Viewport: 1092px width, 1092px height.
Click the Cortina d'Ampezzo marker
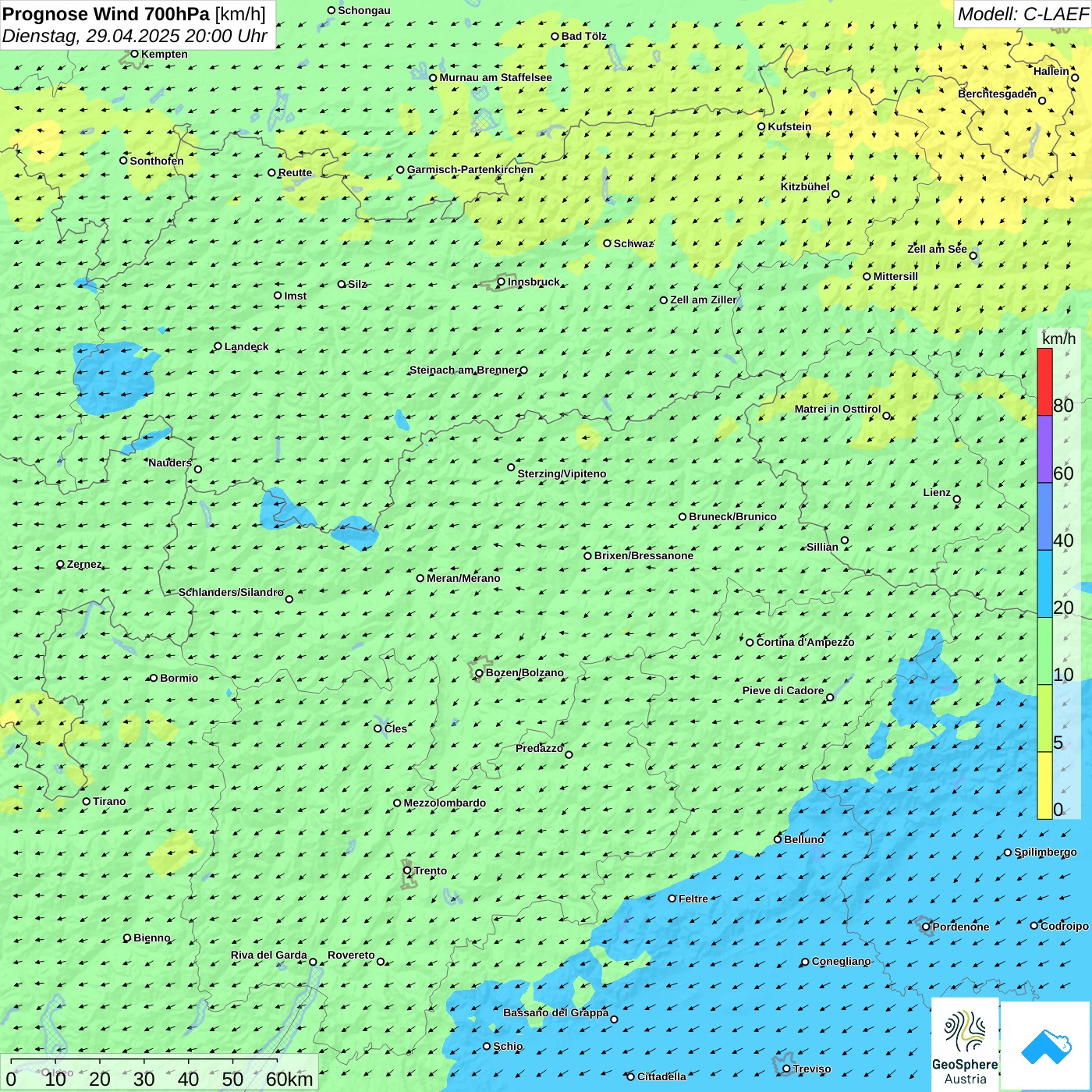[750, 643]
